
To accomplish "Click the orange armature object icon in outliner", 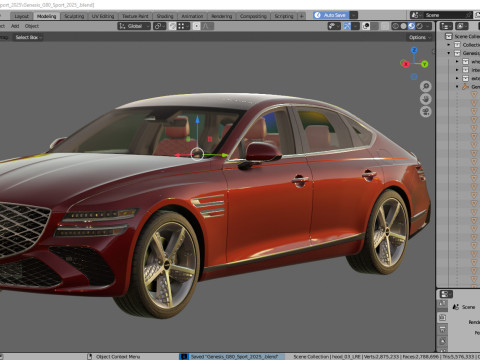I will pos(465,87).
